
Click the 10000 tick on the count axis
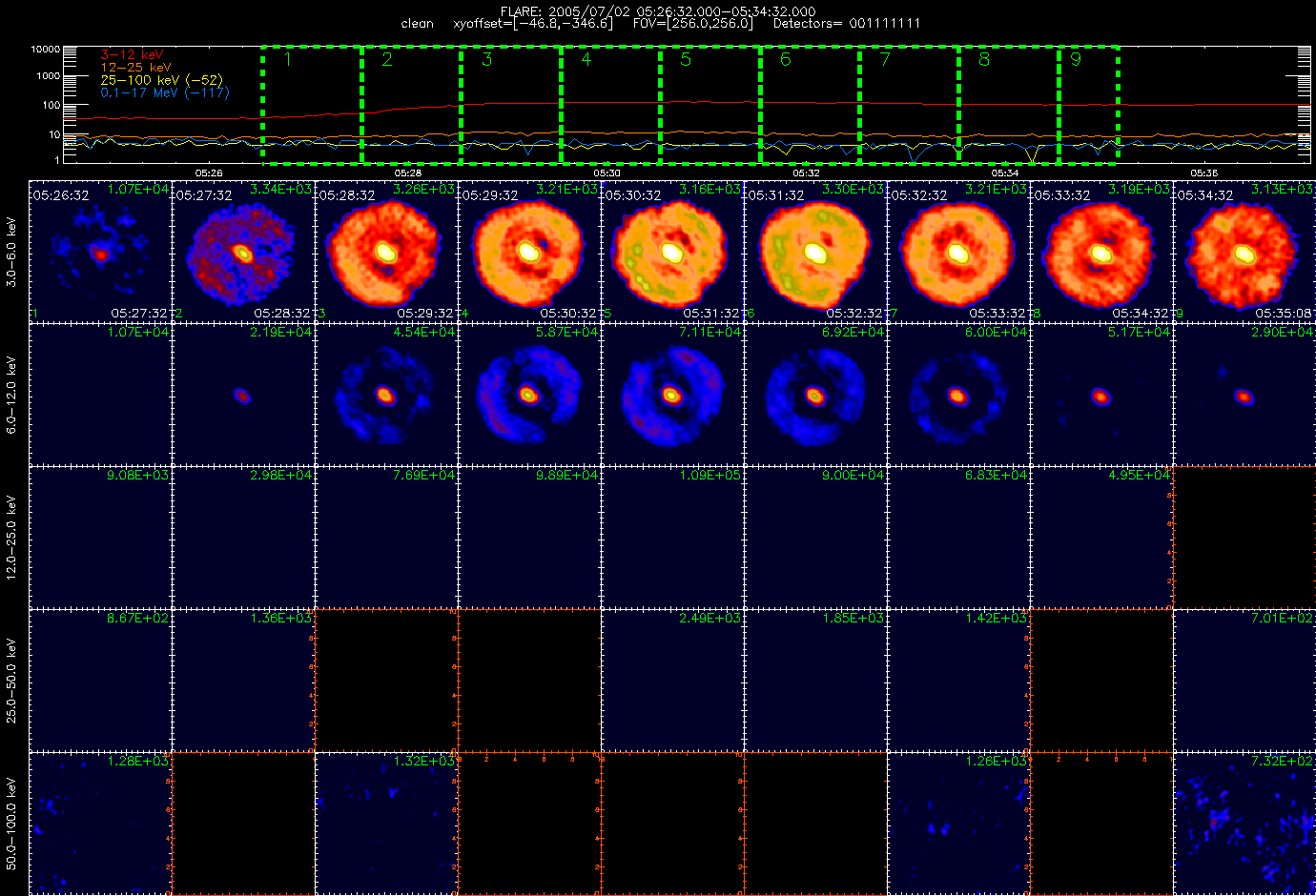[46, 49]
